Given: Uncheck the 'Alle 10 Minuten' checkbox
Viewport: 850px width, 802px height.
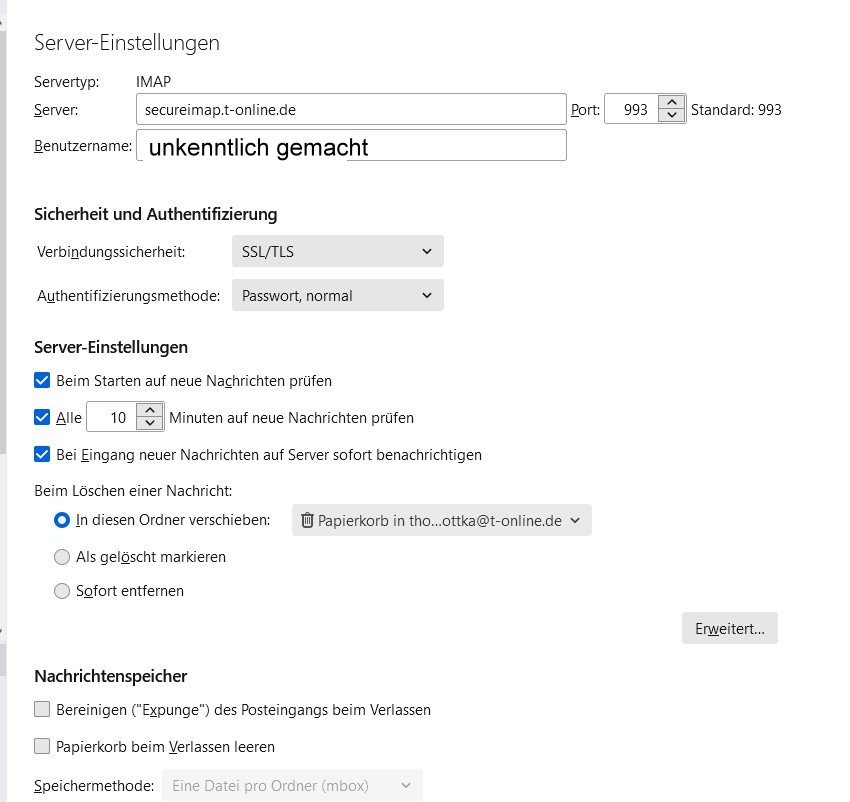Looking at the screenshot, I should tap(42, 418).
